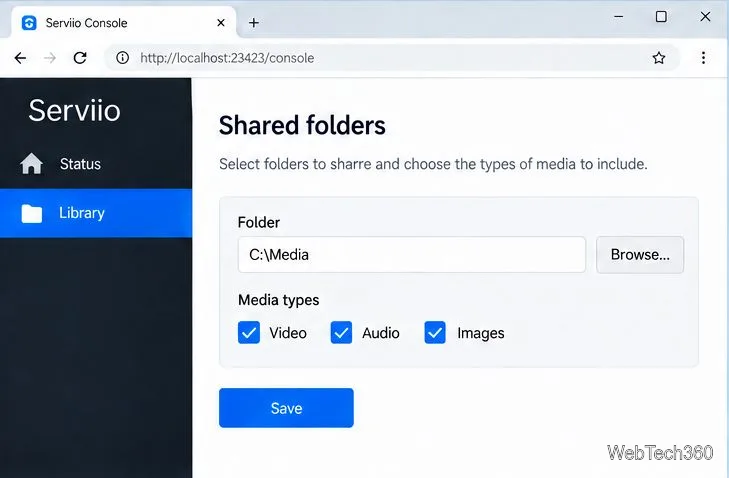This screenshot has width=729, height=478.
Task: Click the address bar URL localhost:23423/console
Action: click(x=227, y=58)
